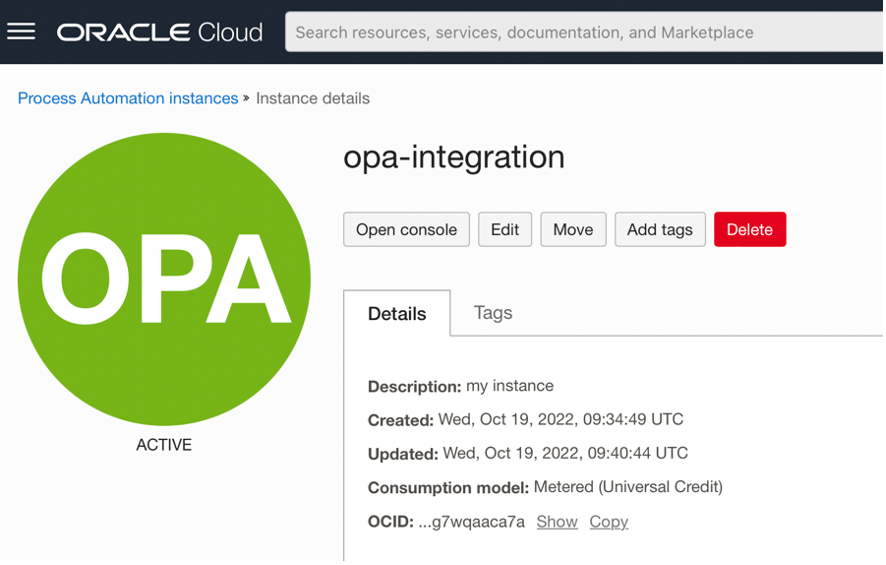Show the full OCID value

557,521
